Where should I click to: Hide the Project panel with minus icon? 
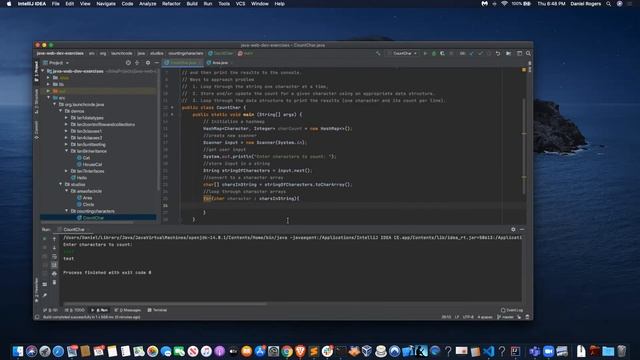coord(156,63)
